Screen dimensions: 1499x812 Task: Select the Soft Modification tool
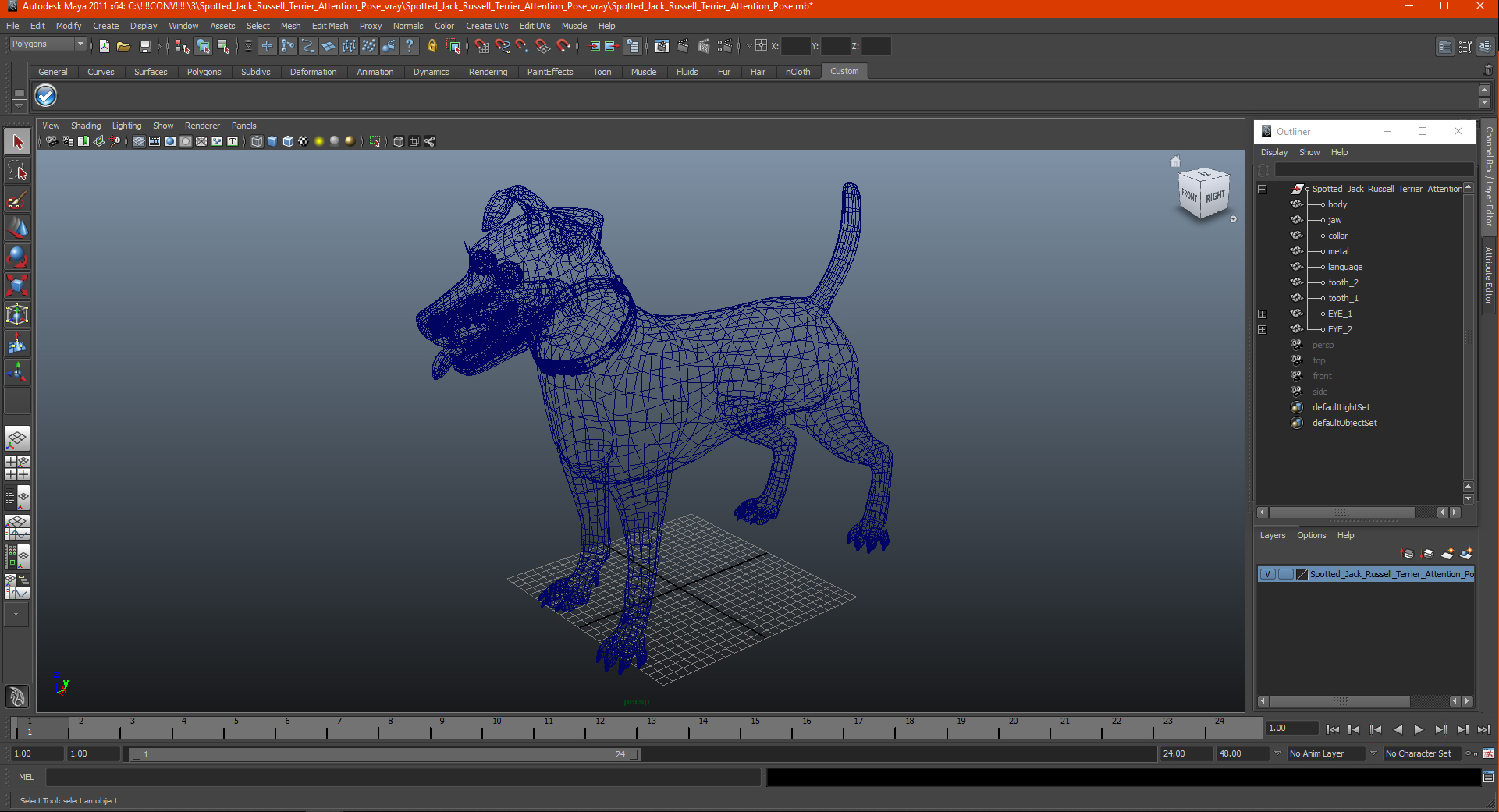[x=17, y=343]
